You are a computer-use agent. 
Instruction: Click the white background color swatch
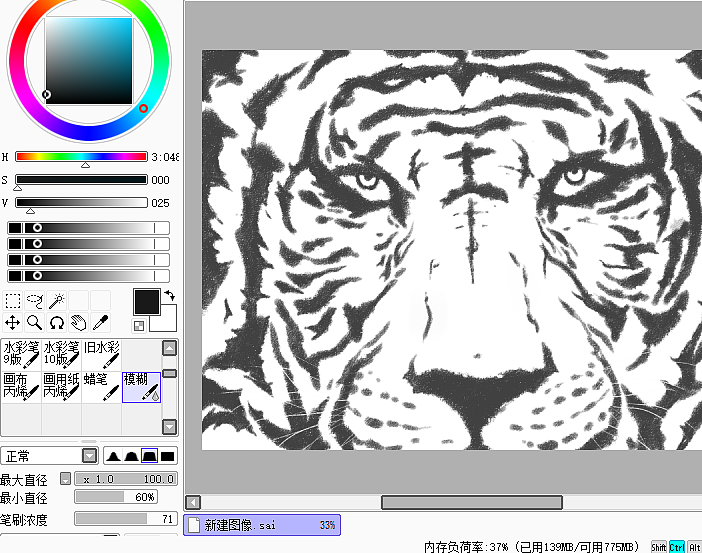click(x=168, y=323)
